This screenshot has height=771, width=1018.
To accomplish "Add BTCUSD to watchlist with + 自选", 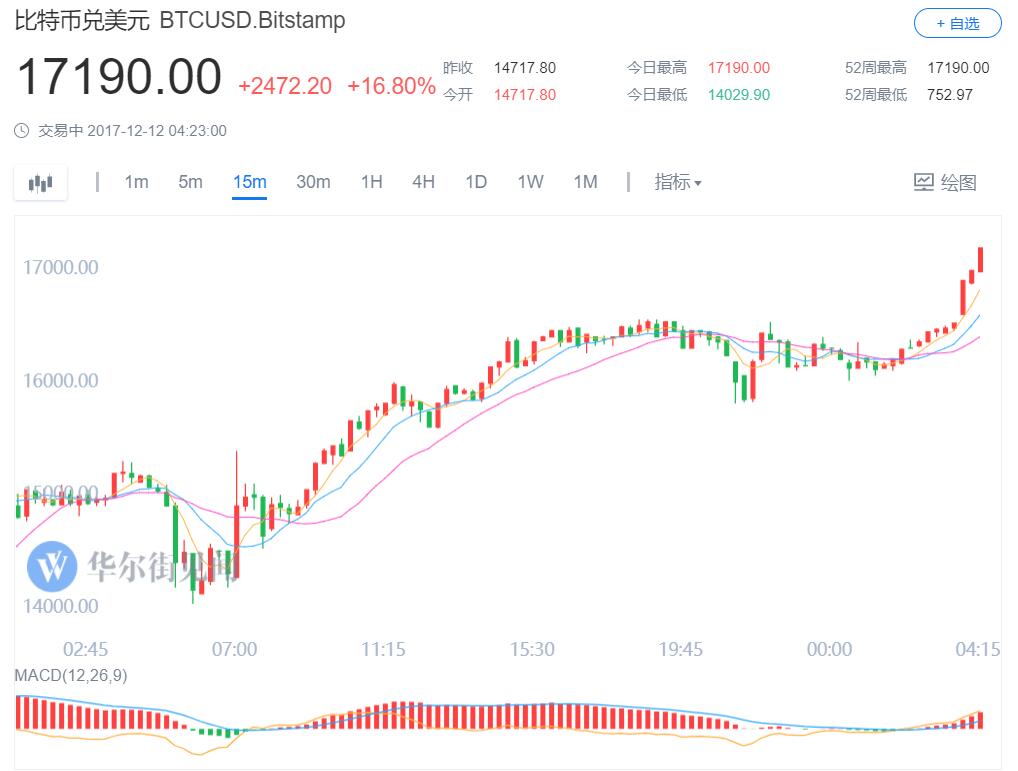I will pos(958,23).
